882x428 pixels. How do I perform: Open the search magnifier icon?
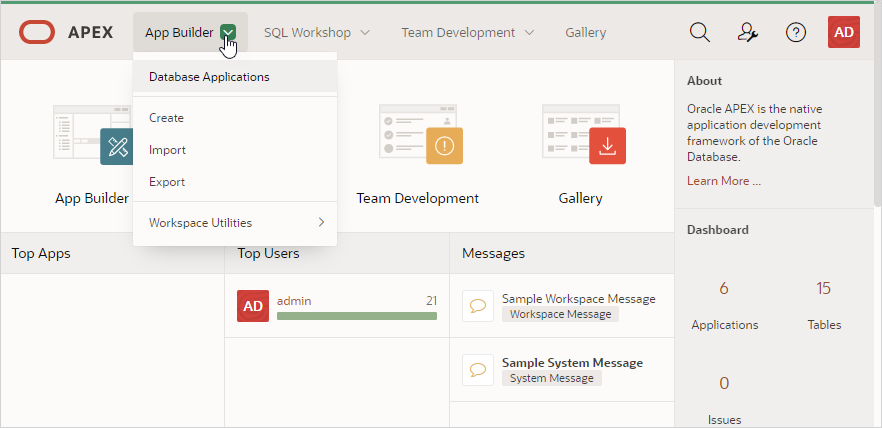[700, 32]
